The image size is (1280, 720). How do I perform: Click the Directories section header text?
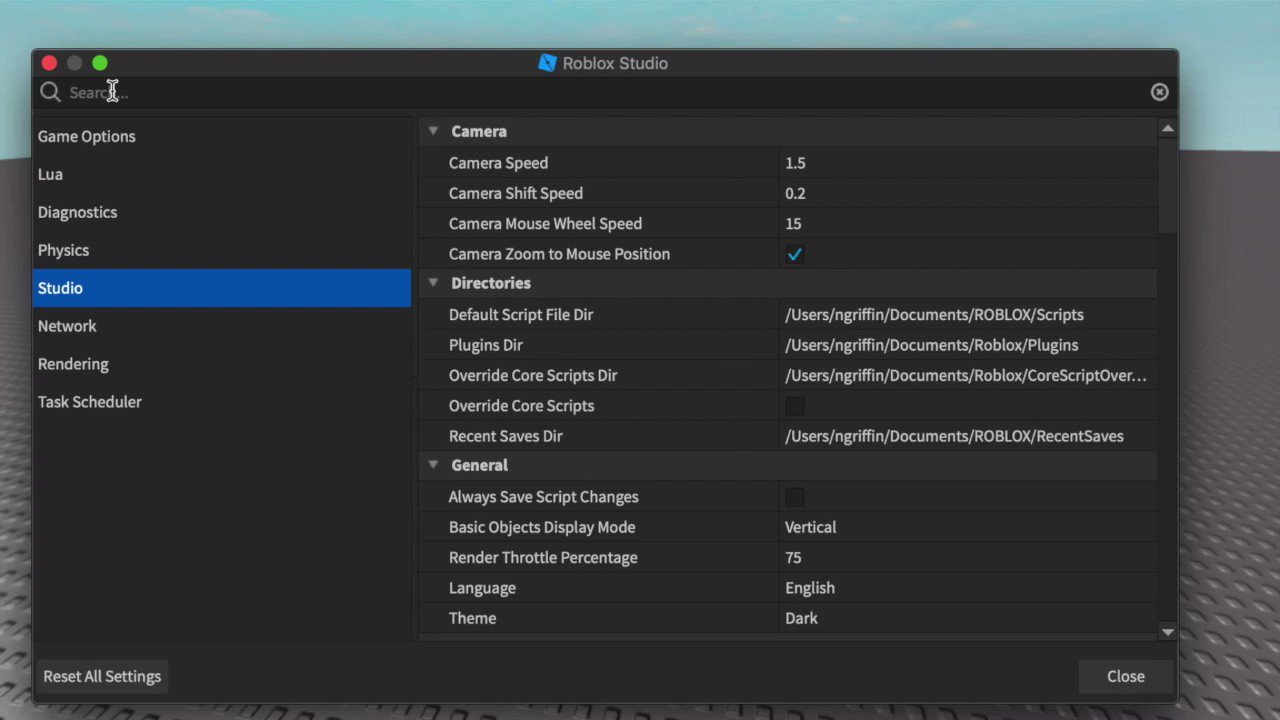(x=490, y=283)
